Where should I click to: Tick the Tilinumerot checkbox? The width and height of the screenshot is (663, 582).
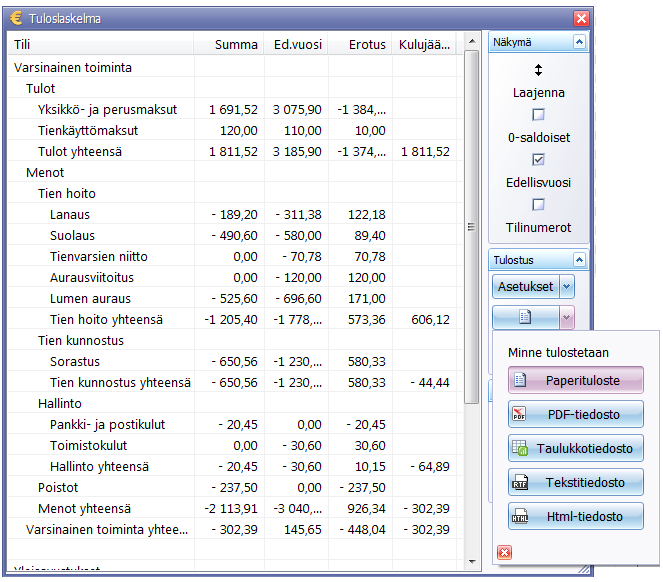[x=538, y=205]
